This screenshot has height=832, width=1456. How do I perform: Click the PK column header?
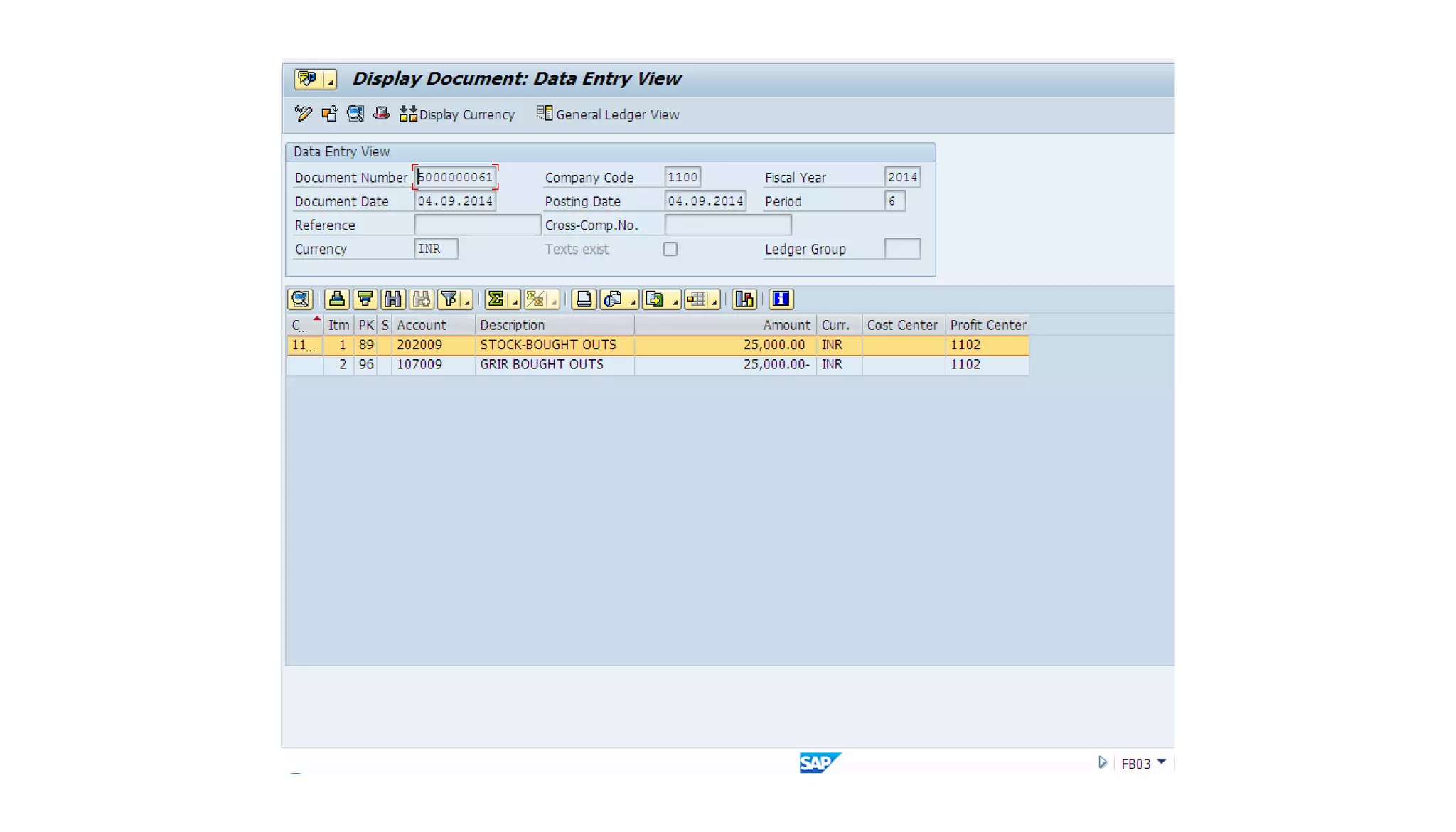pos(366,325)
